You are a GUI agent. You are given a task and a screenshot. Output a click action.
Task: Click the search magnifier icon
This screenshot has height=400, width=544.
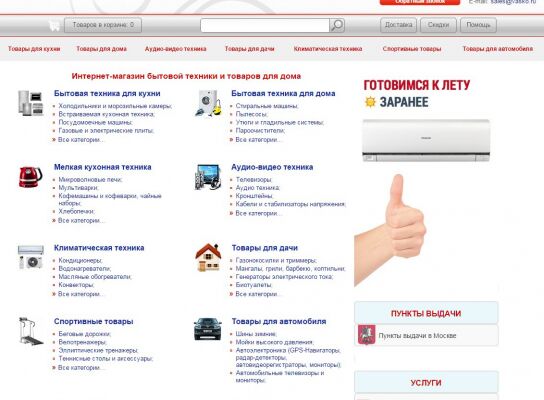(337, 25)
